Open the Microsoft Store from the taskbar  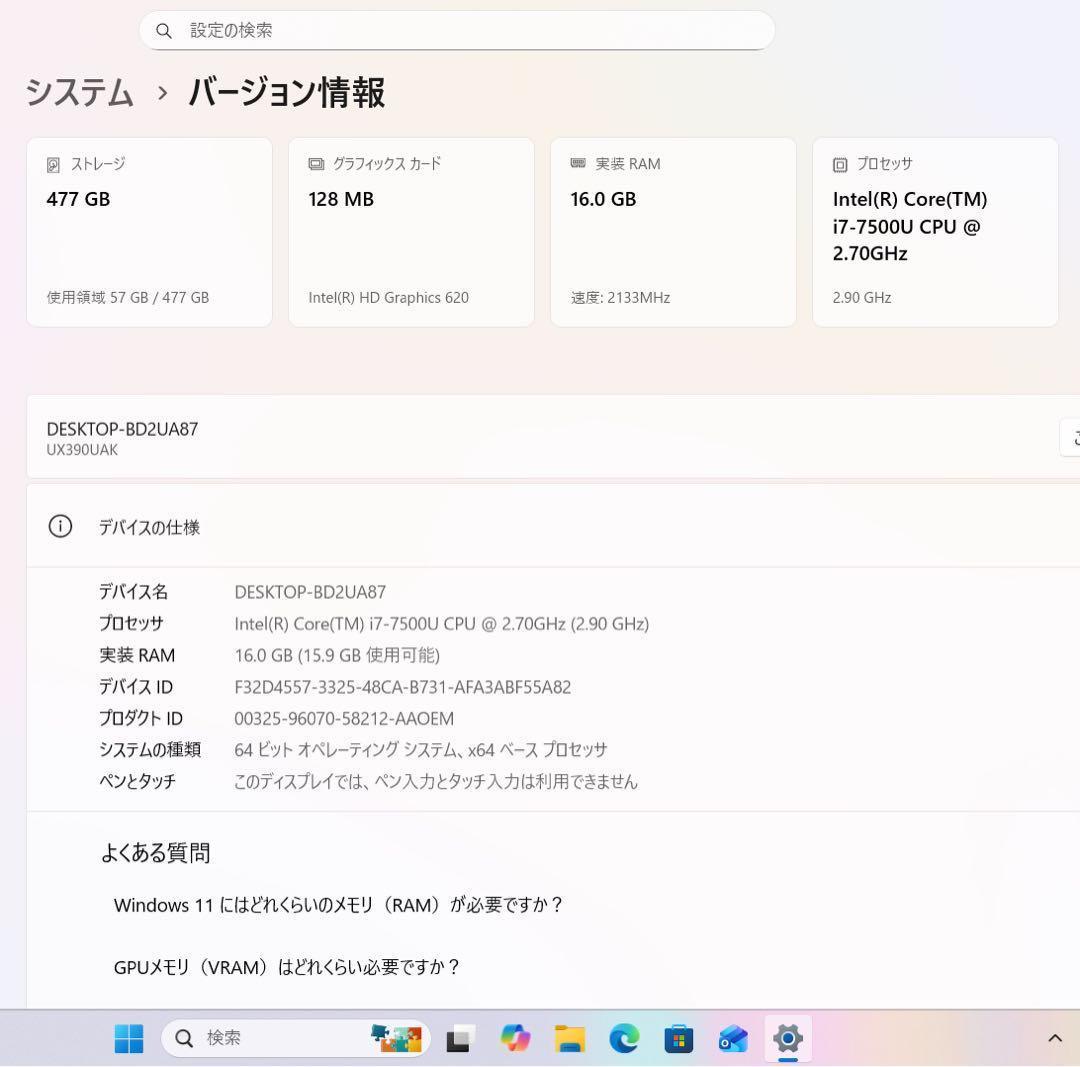[678, 1038]
